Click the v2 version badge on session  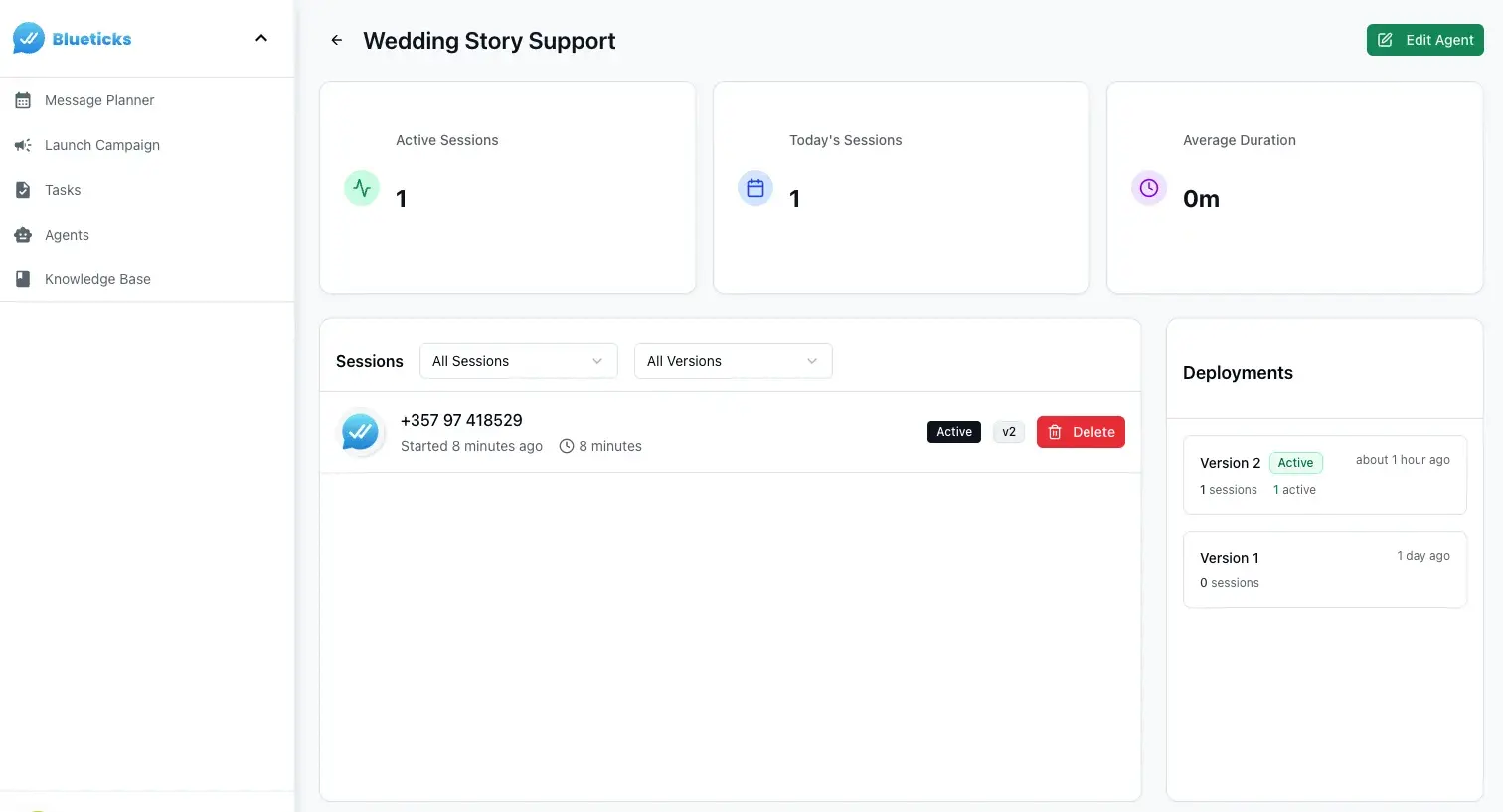1008,432
